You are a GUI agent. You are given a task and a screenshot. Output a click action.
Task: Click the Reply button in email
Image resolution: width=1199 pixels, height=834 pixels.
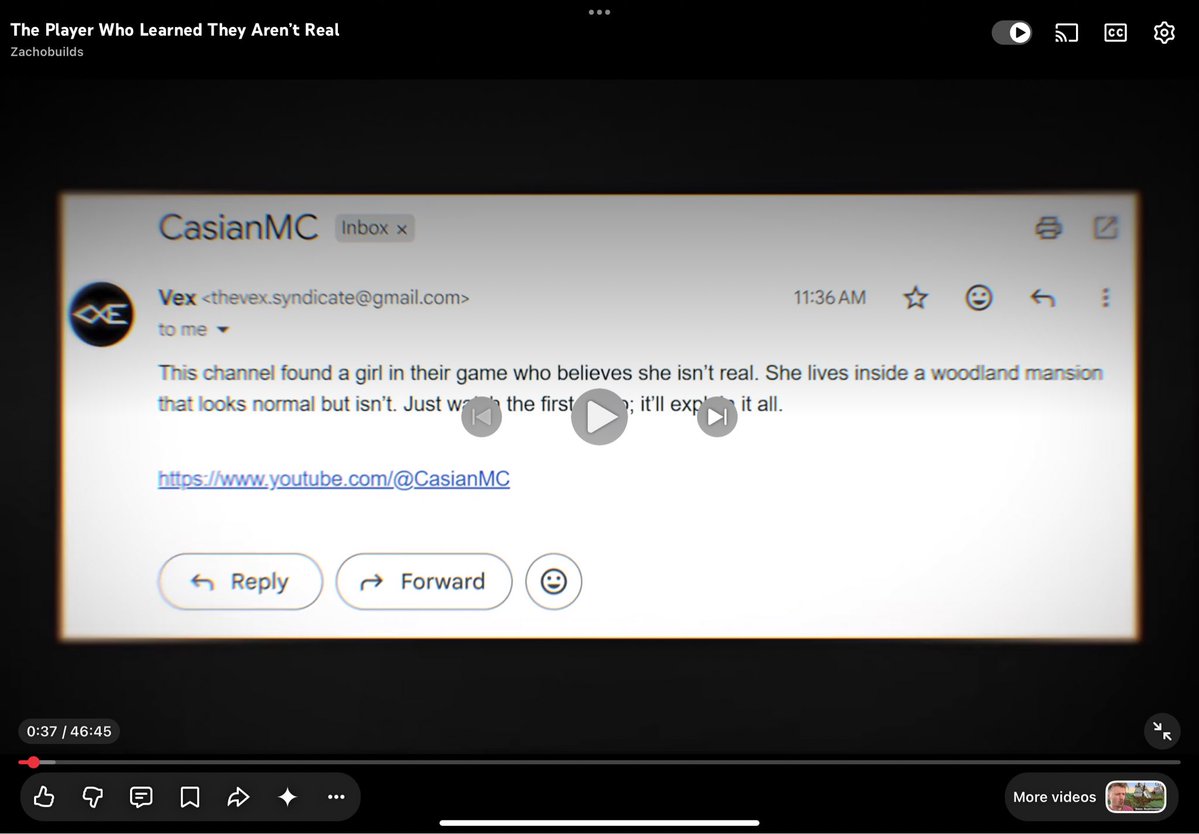(240, 582)
